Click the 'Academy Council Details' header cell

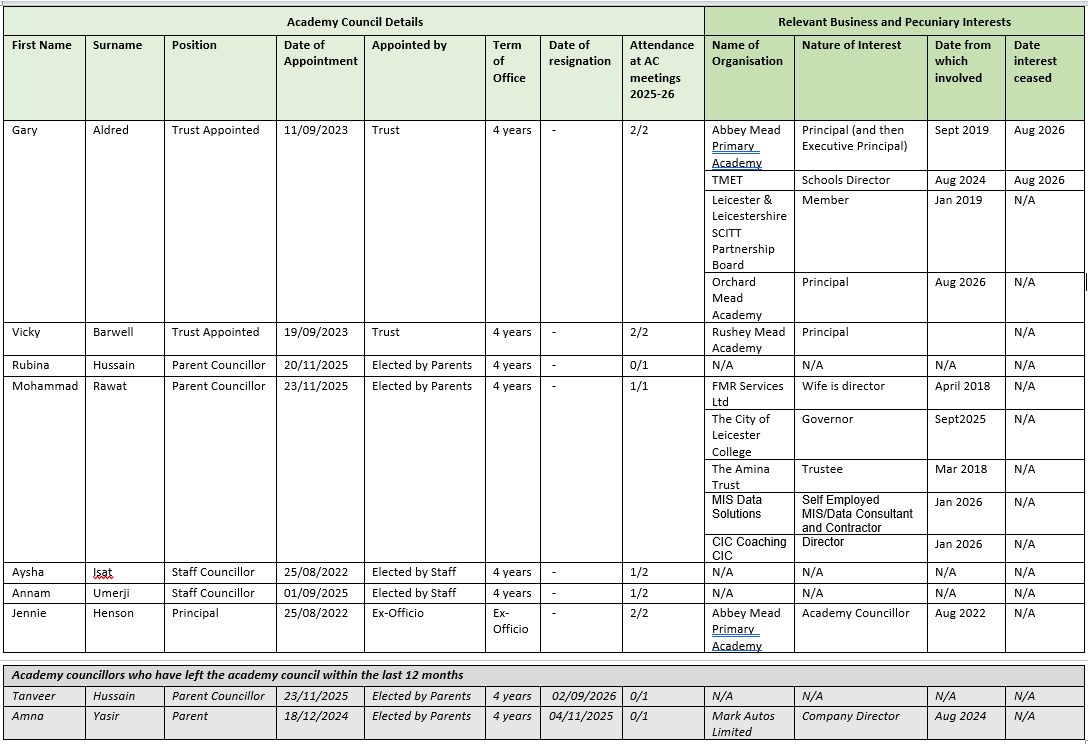click(x=355, y=22)
